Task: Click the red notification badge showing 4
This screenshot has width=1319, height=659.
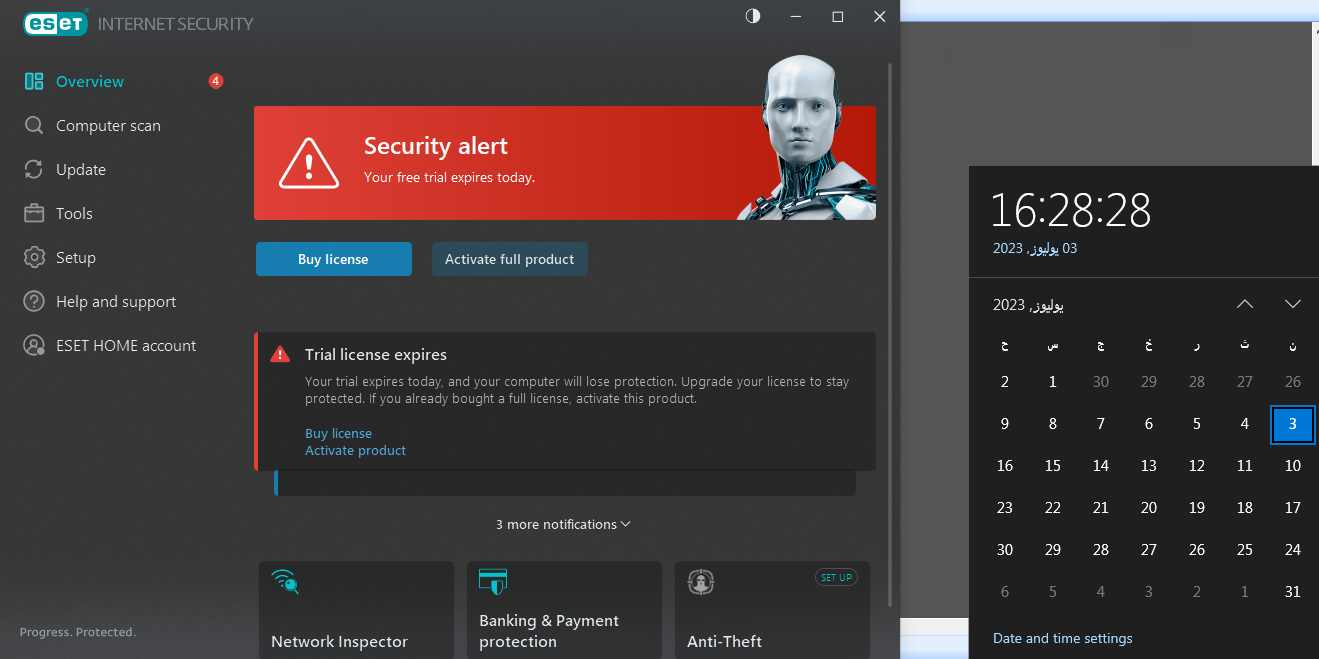Action: pyautogui.click(x=216, y=81)
